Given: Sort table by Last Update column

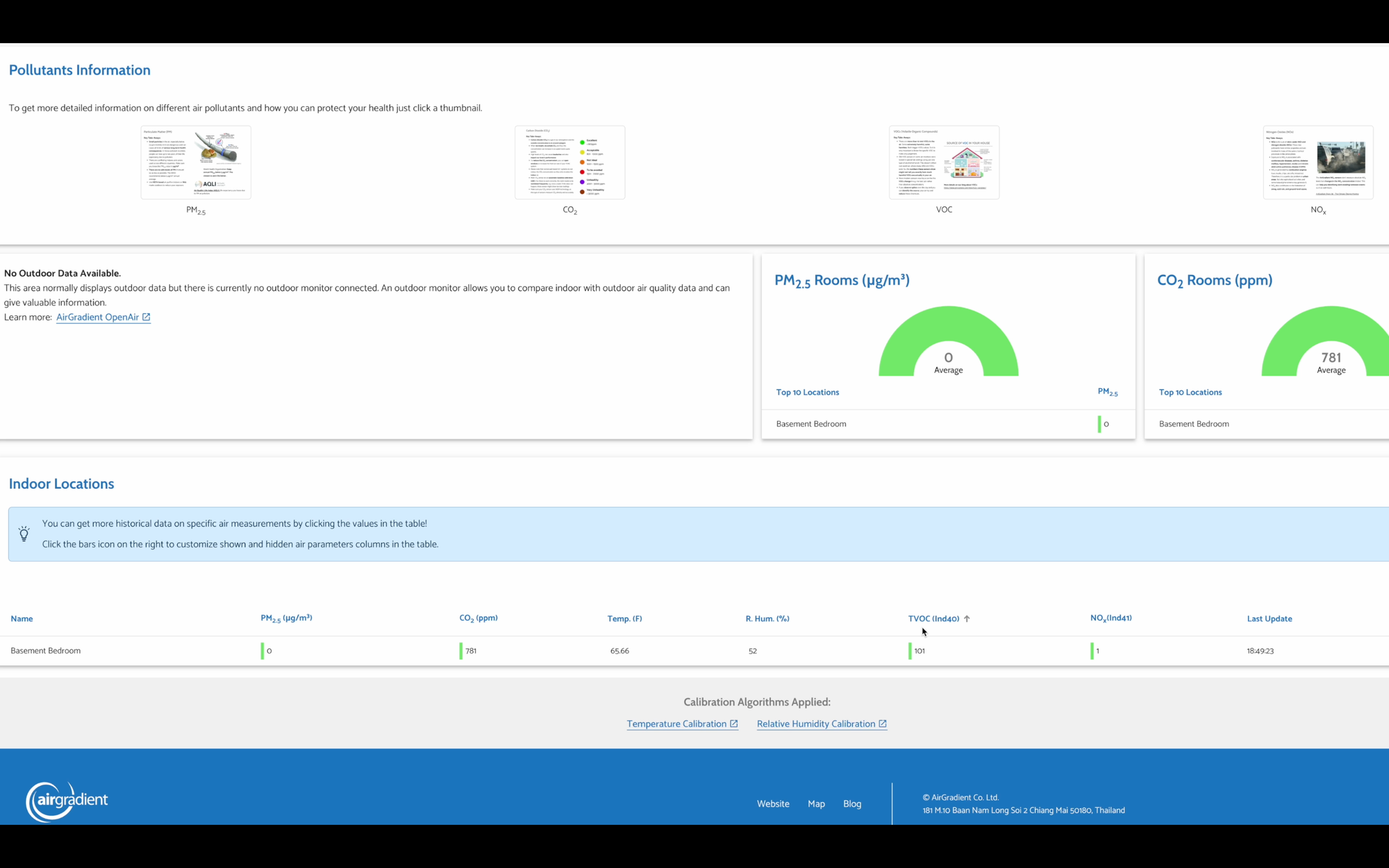Looking at the screenshot, I should (1269, 619).
